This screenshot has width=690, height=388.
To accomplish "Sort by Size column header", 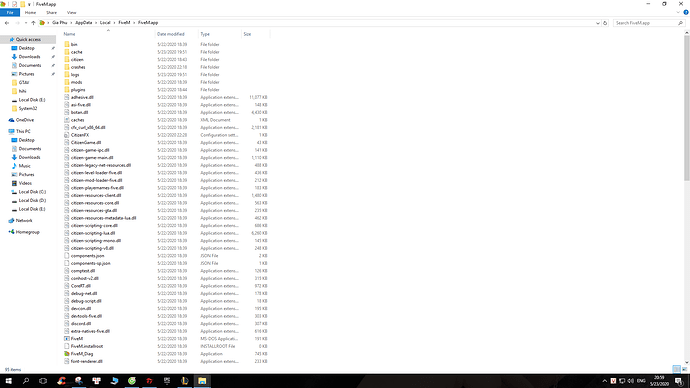I will click(247, 34).
